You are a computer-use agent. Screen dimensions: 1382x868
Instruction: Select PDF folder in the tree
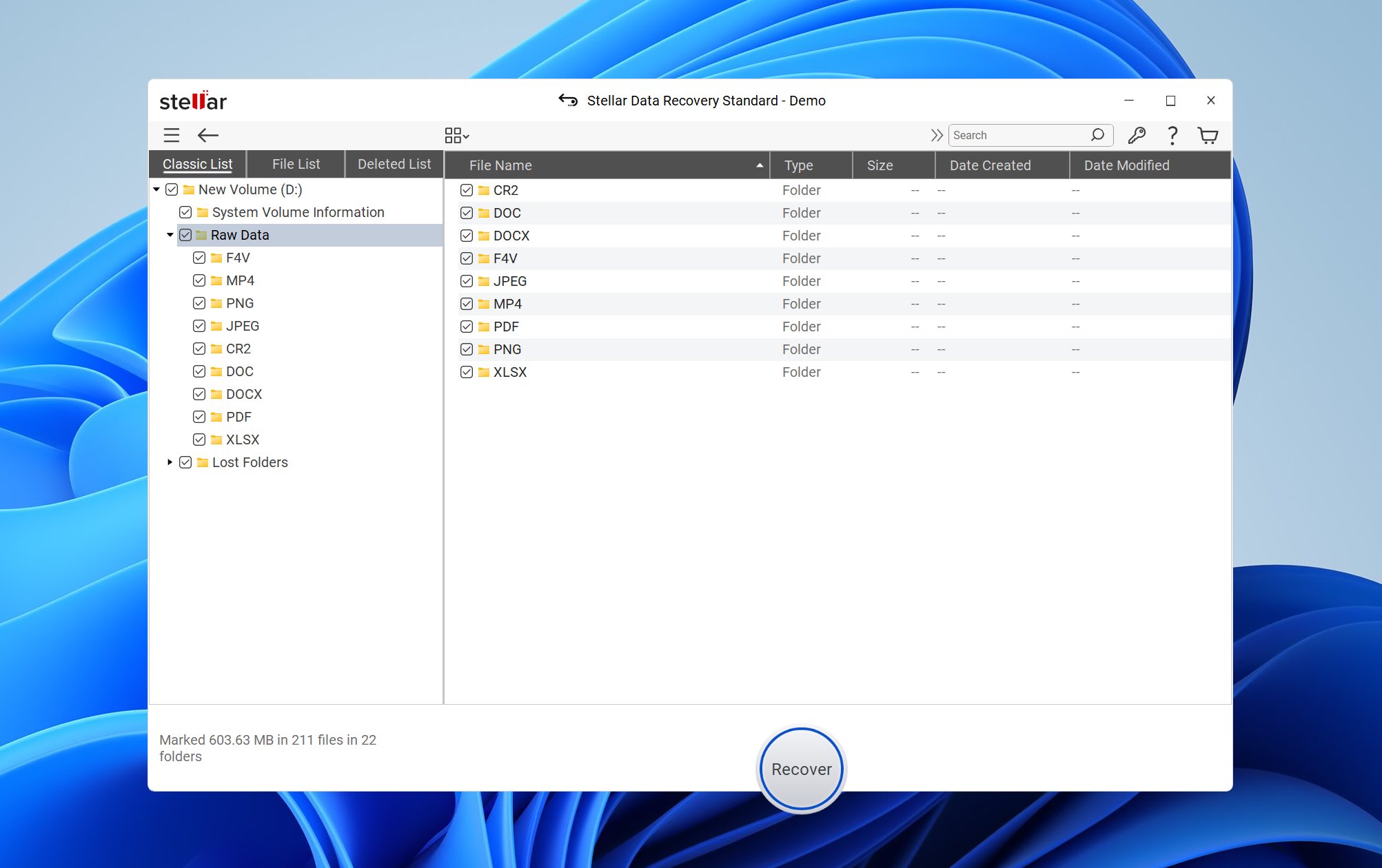(x=238, y=417)
